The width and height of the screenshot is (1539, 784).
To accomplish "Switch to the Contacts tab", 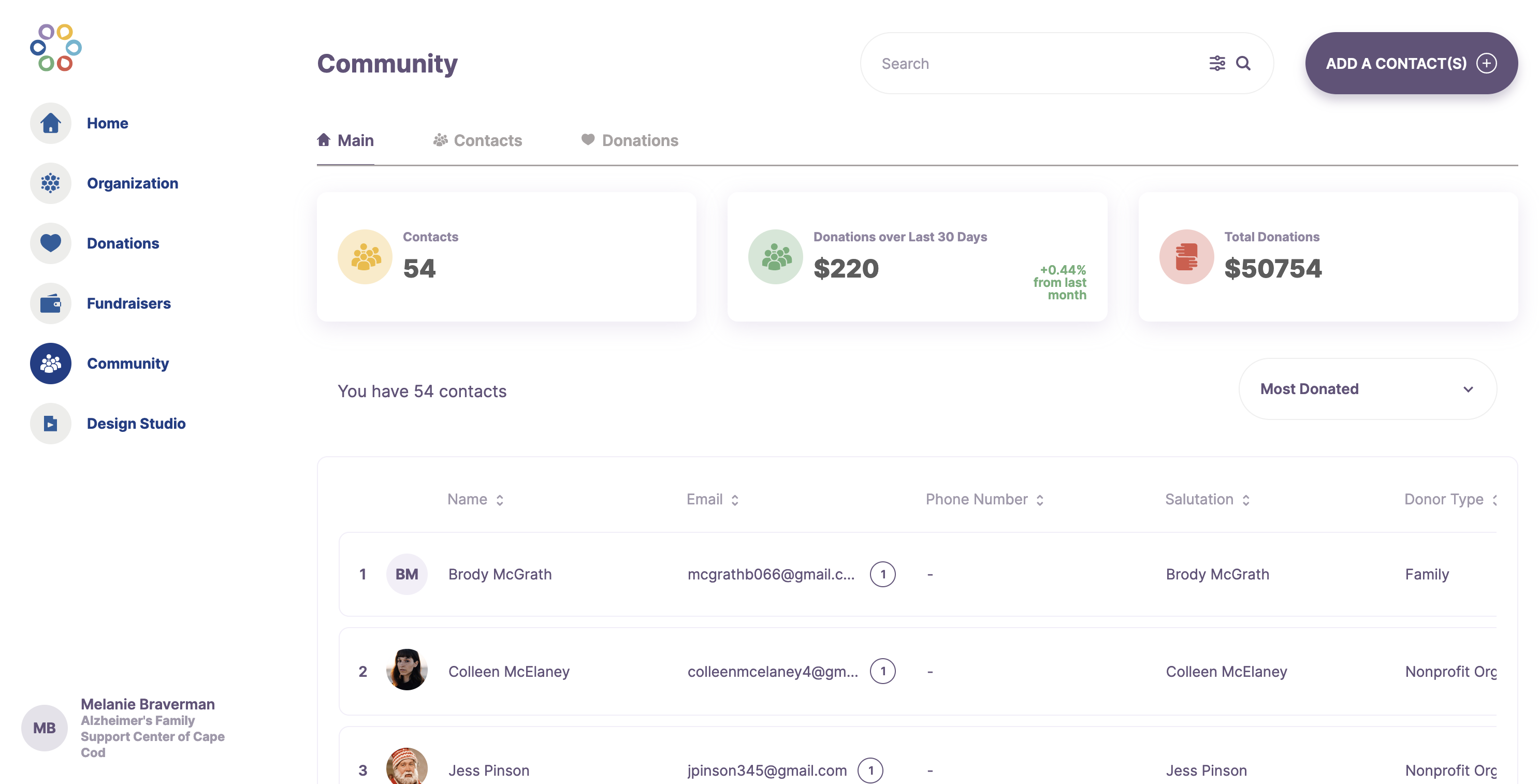I will 477,140.
